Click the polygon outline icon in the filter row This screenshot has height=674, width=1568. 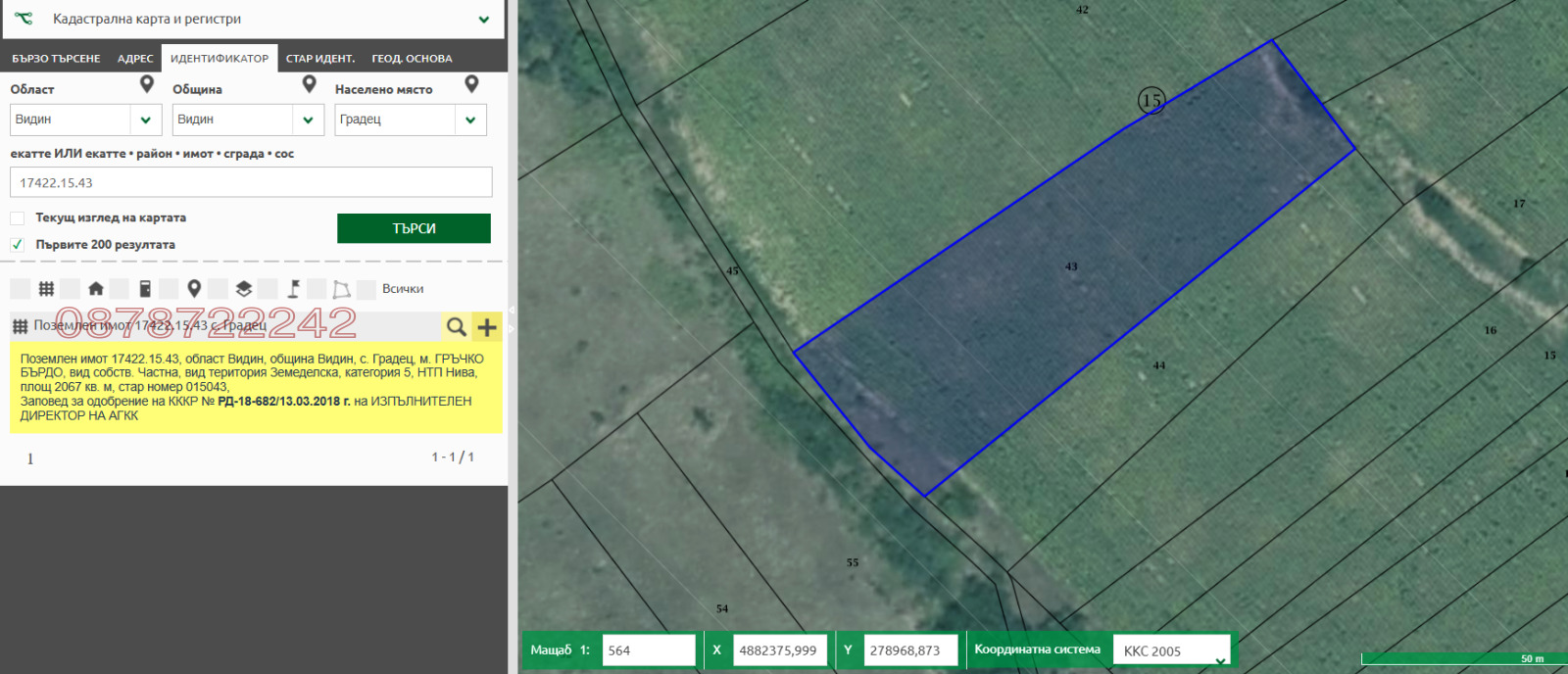[341, 289]
